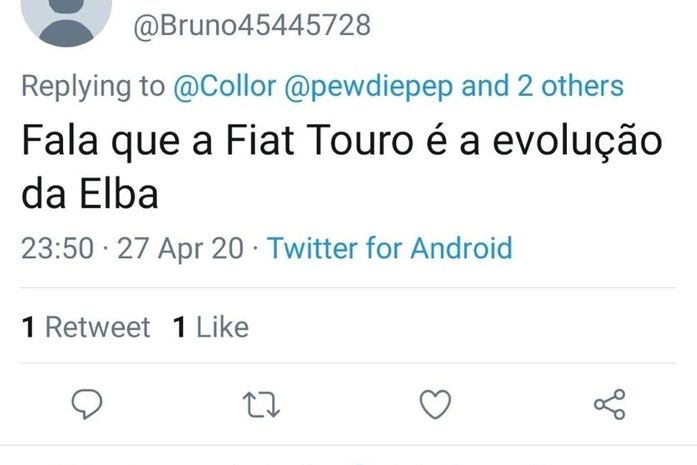
Task: Visit the @pewdiepep mention link
Action: (369, 86)
